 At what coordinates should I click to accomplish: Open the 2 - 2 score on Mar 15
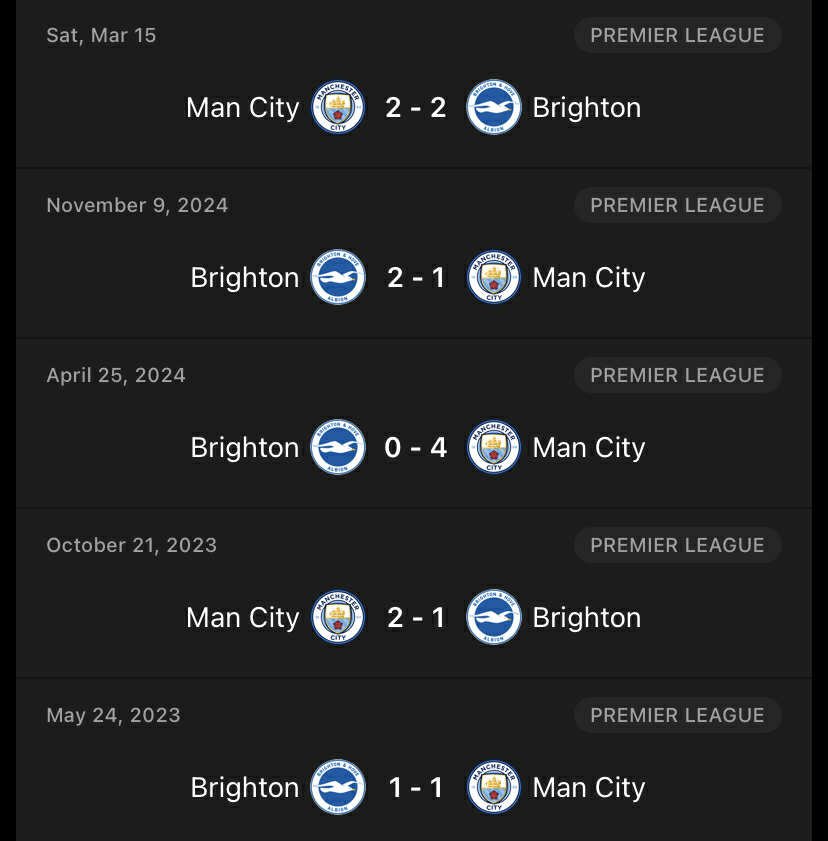click(x=416, y=108)
